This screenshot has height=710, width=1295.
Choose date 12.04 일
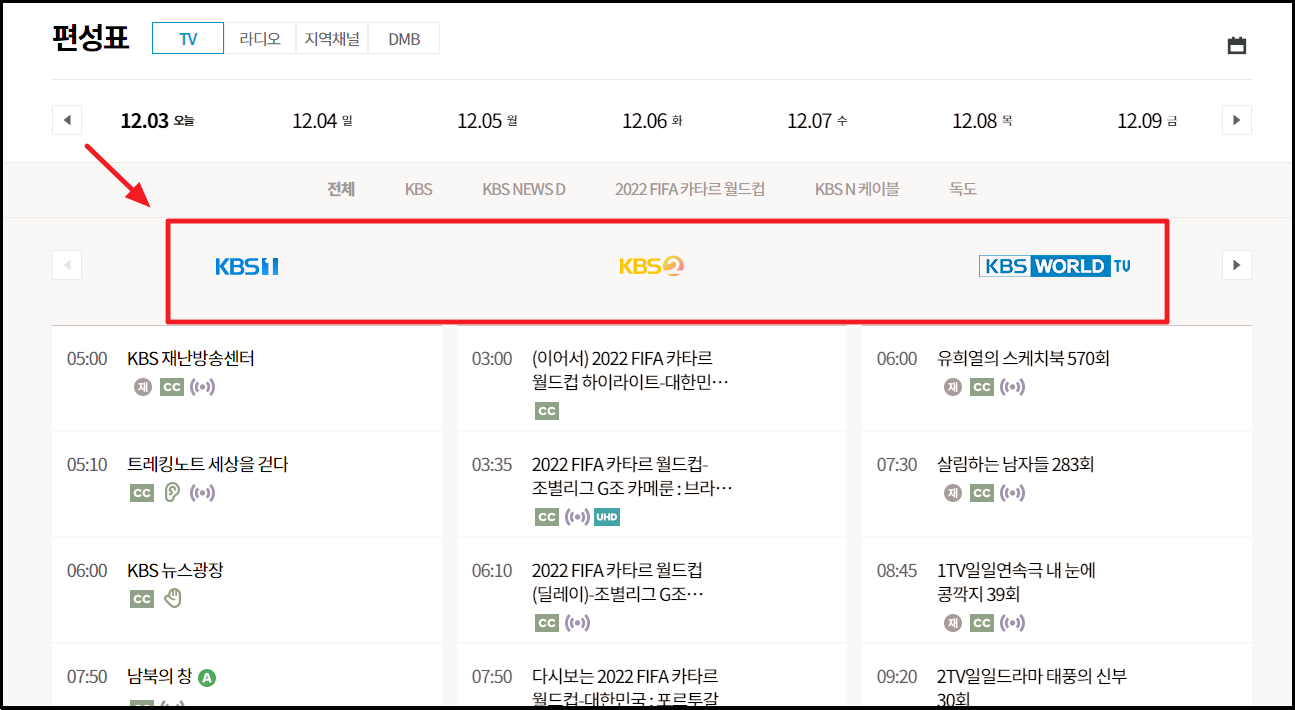click(322, 121)
